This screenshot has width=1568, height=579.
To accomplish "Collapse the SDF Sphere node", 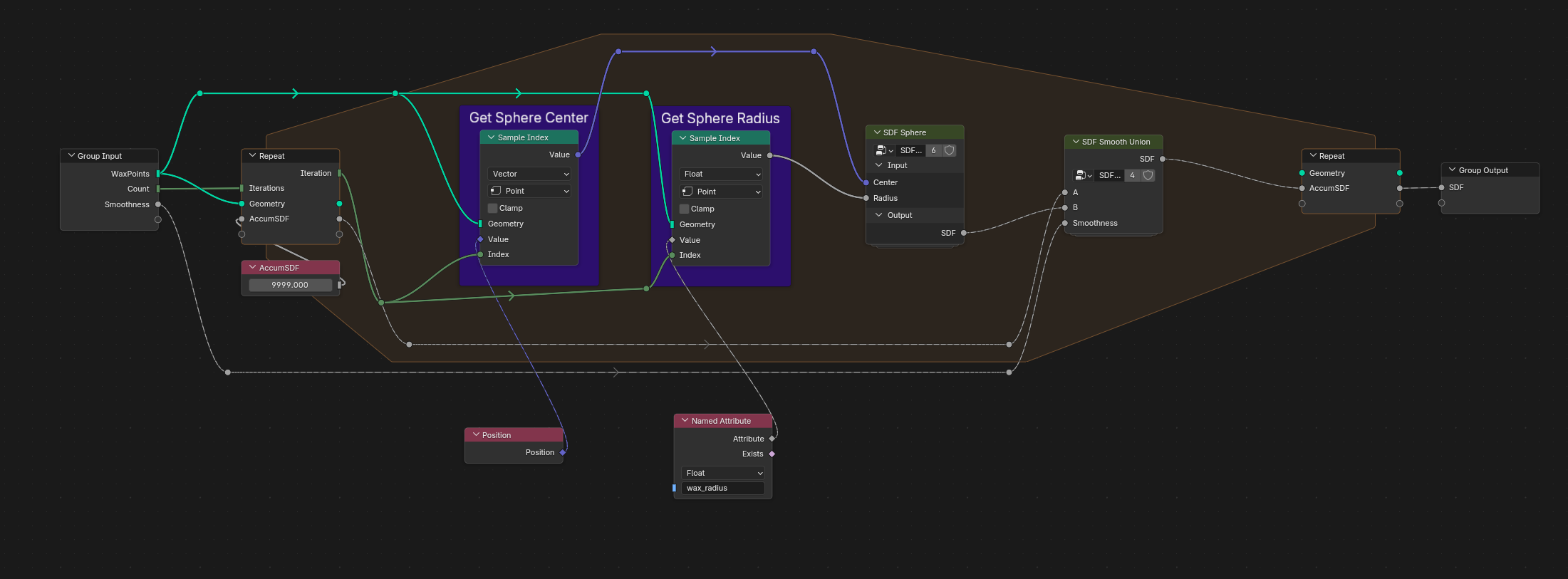I will [x=877, y=132].
